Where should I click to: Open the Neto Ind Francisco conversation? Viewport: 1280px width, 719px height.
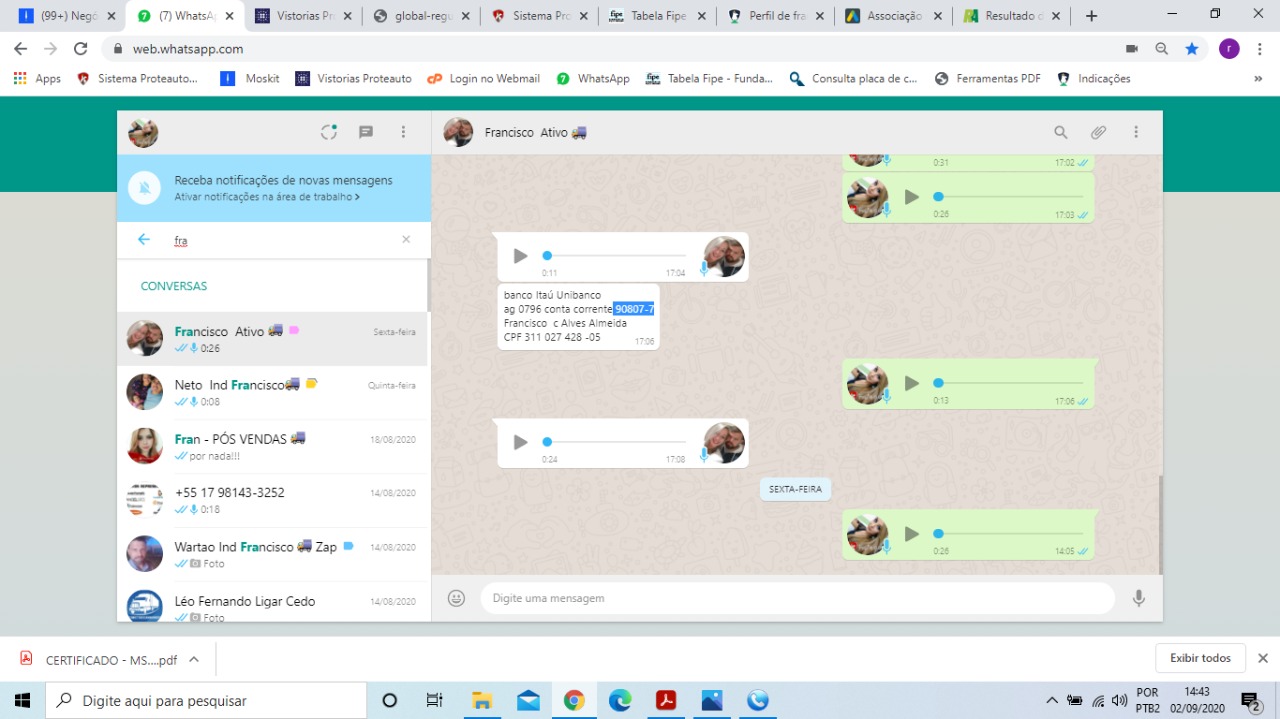coord(272,392)
